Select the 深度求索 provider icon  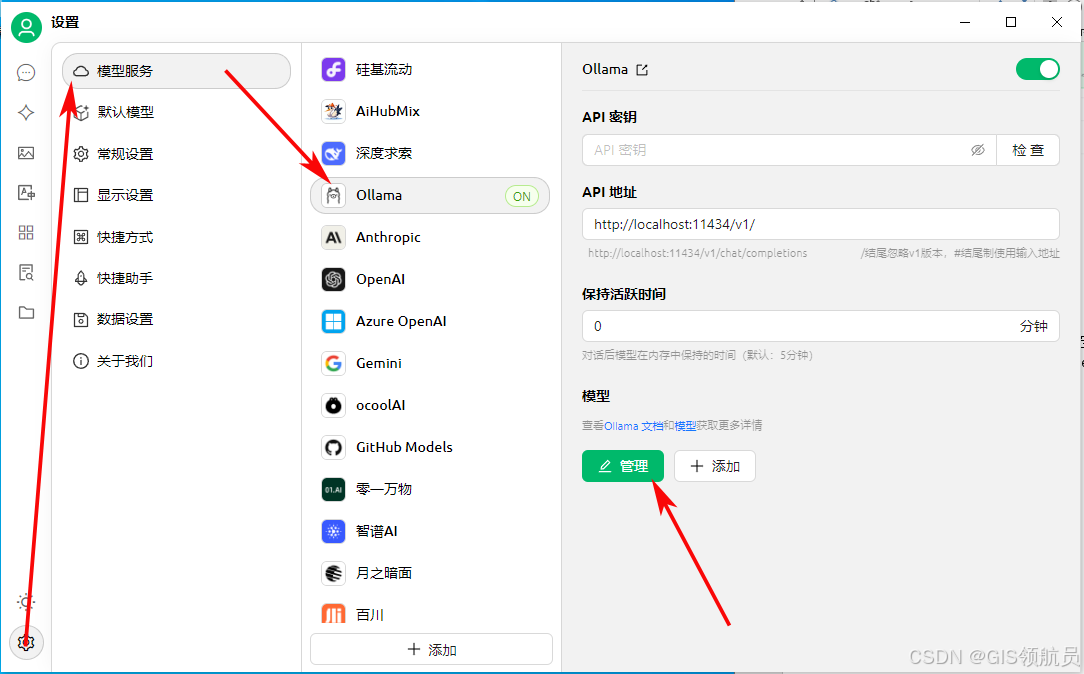point(333,153)
